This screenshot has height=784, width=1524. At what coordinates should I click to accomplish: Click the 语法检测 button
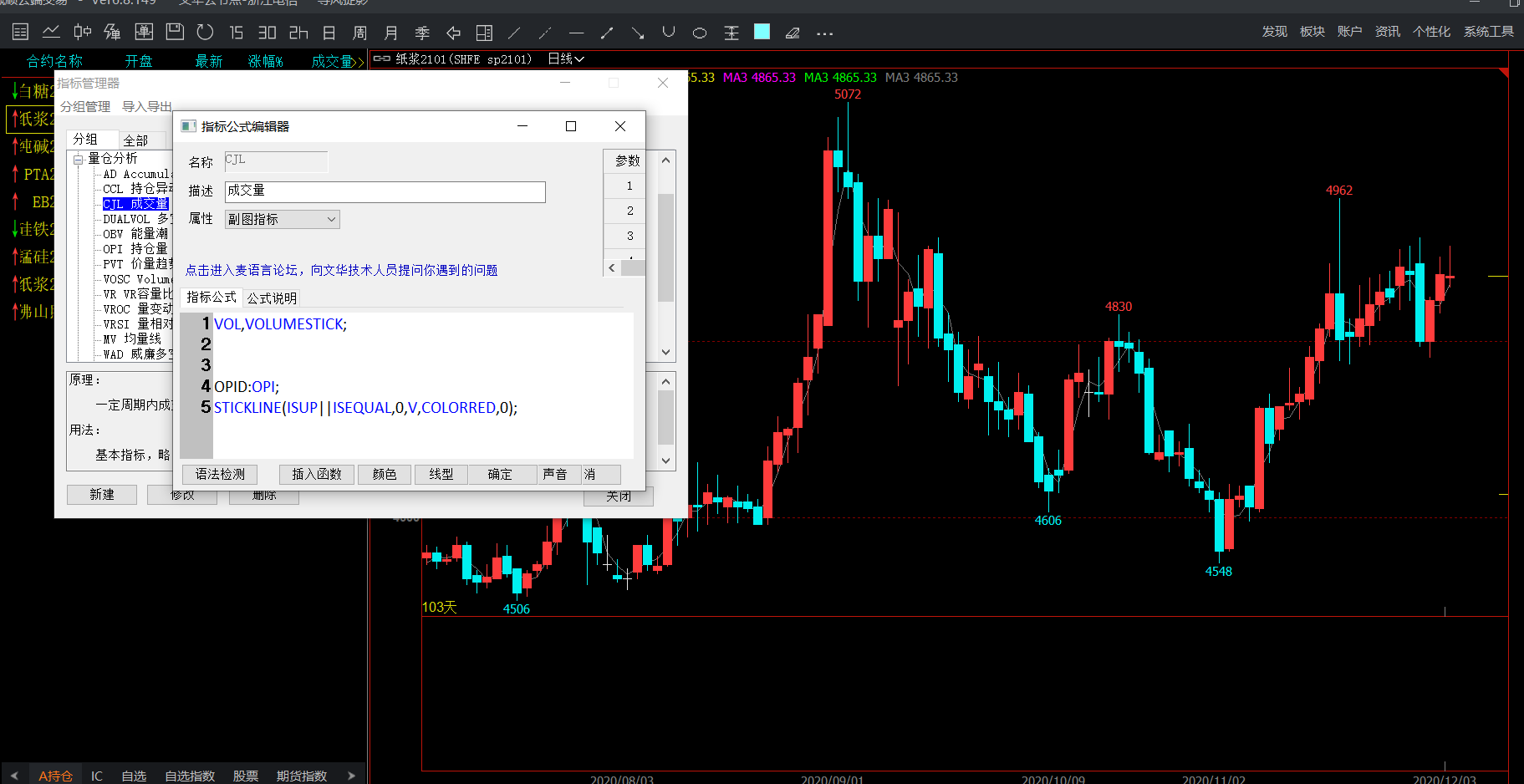pos(220,475)
